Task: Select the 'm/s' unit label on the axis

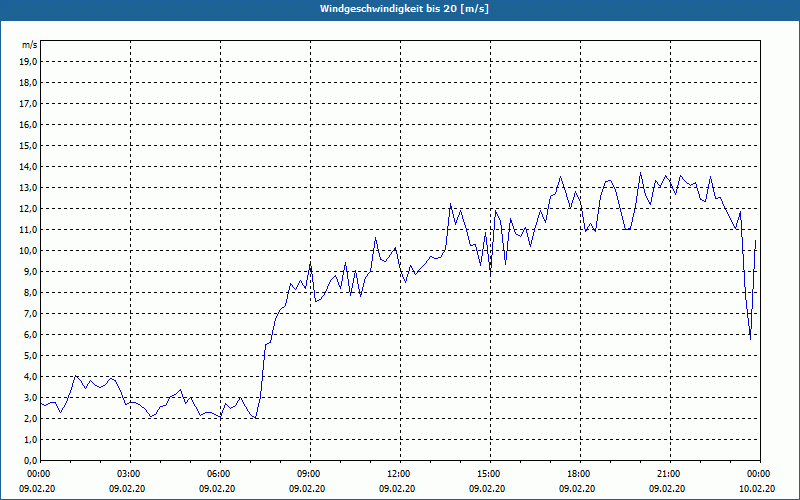Action: [30, 45]
